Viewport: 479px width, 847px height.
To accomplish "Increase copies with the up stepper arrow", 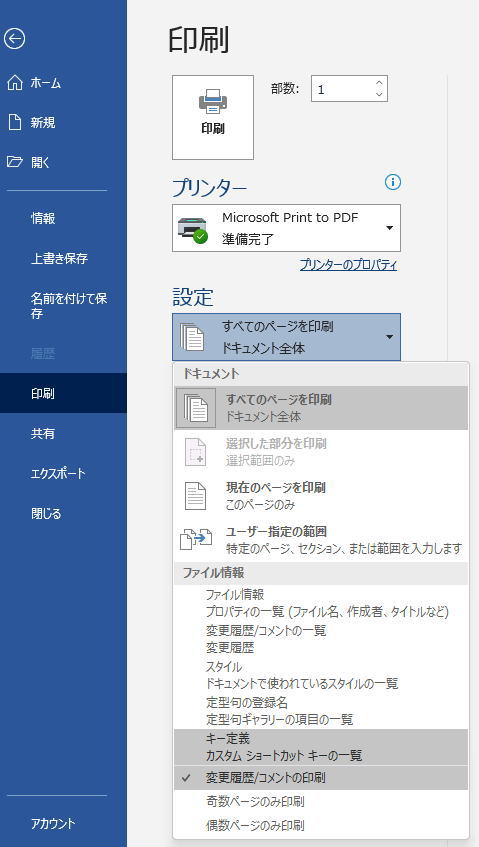I will coord(379,83).
